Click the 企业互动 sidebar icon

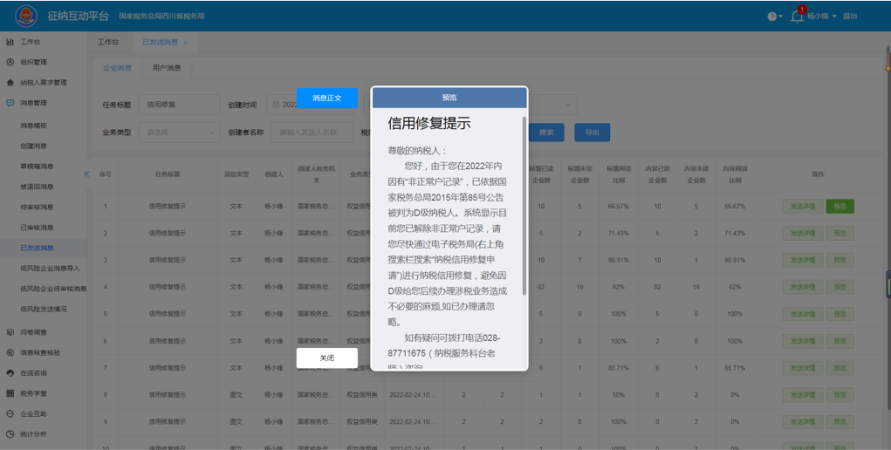point(10,414)
